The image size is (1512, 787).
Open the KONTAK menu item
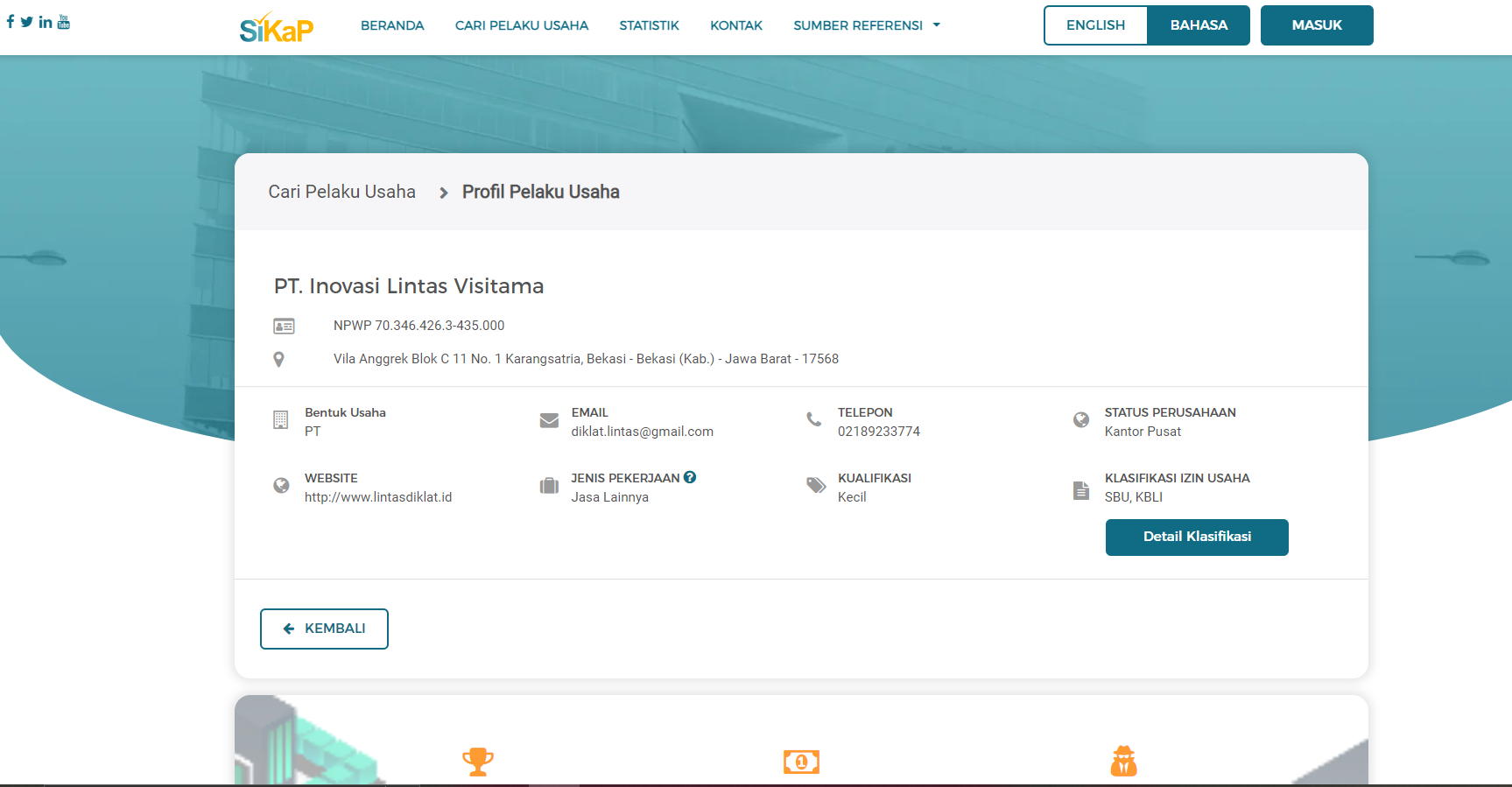(736, 25)
